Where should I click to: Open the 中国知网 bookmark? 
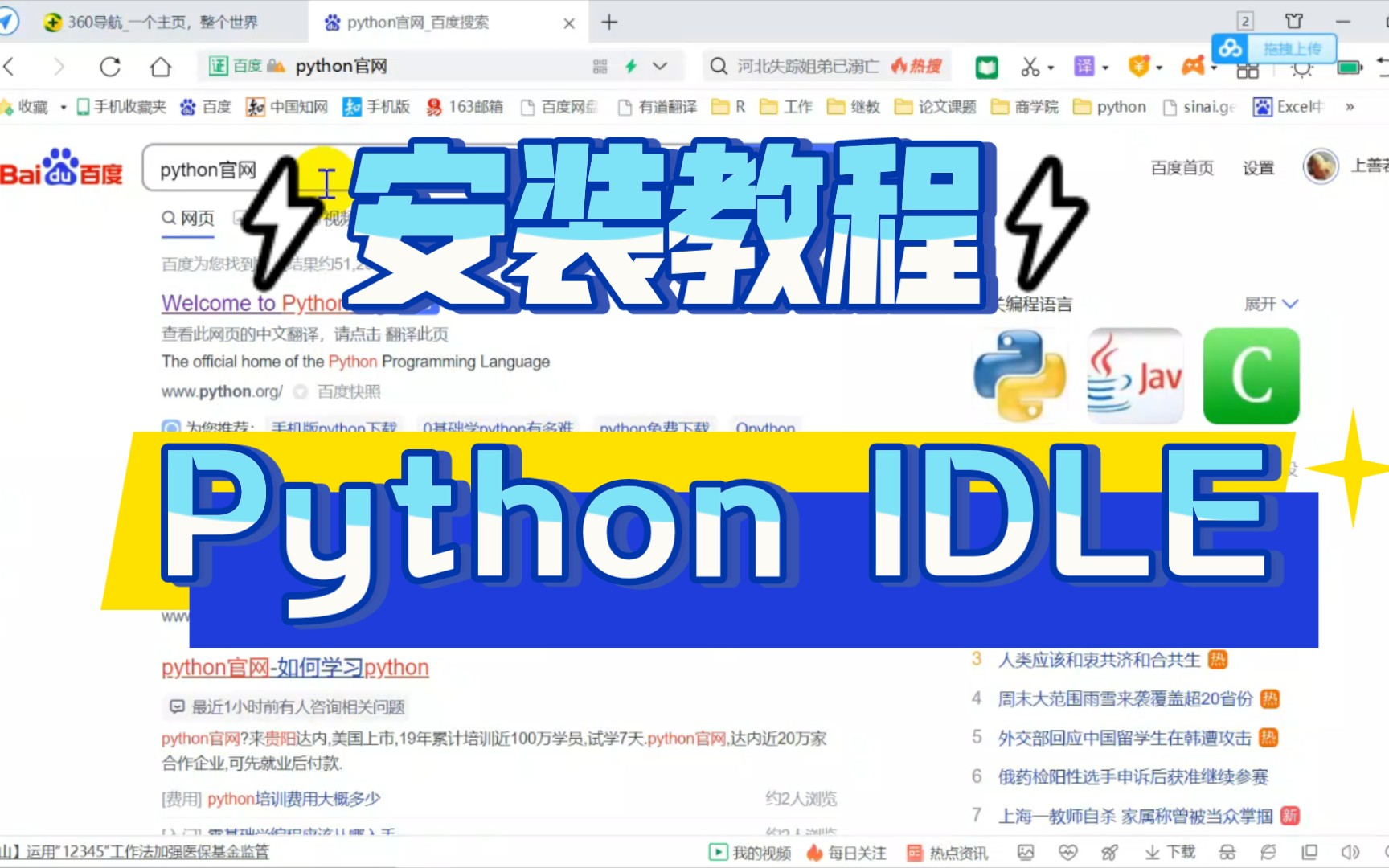(x=287, y=107)
